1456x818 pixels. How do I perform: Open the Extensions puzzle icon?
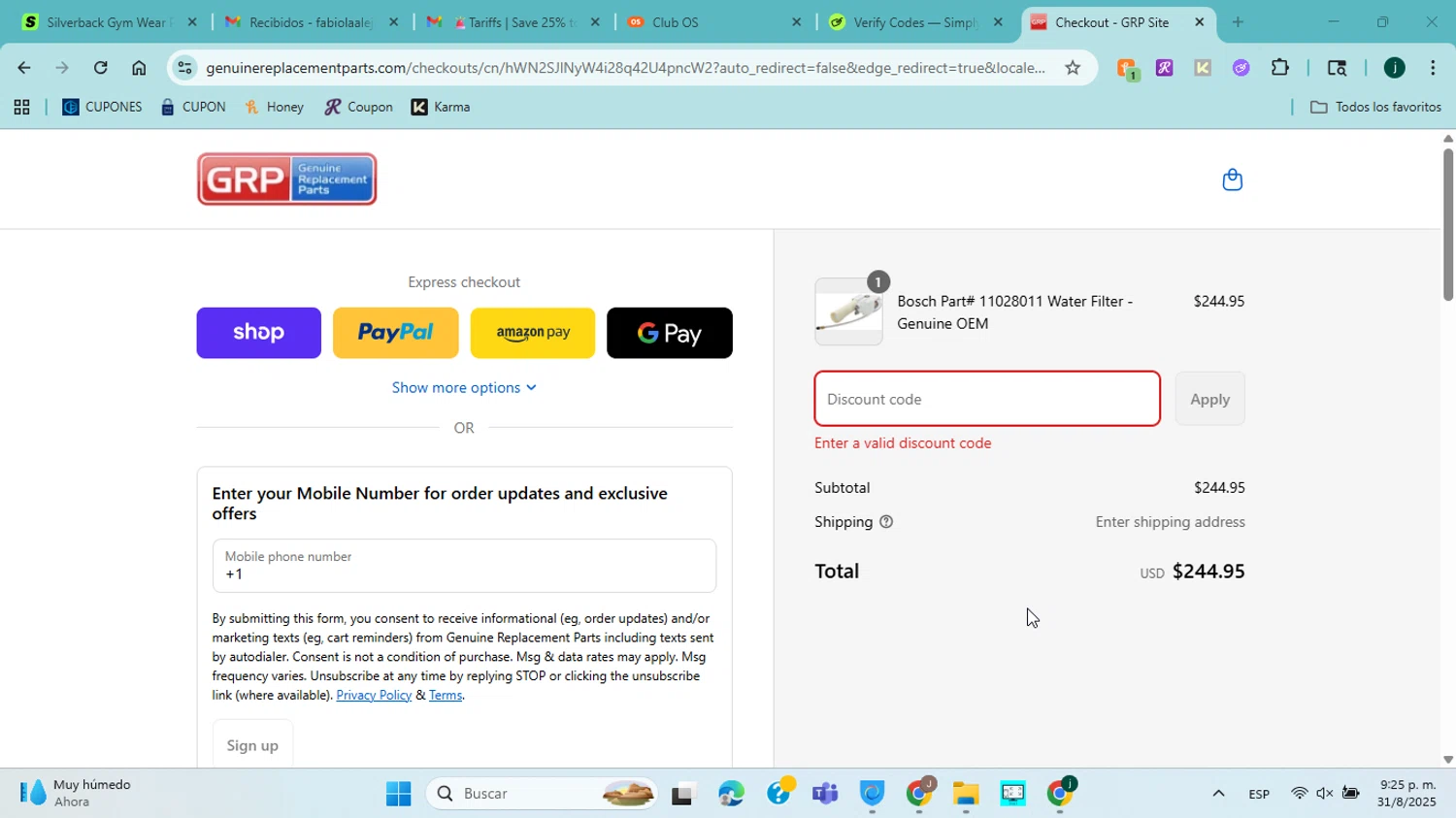pyautogui.click(x=1280, y=68)
